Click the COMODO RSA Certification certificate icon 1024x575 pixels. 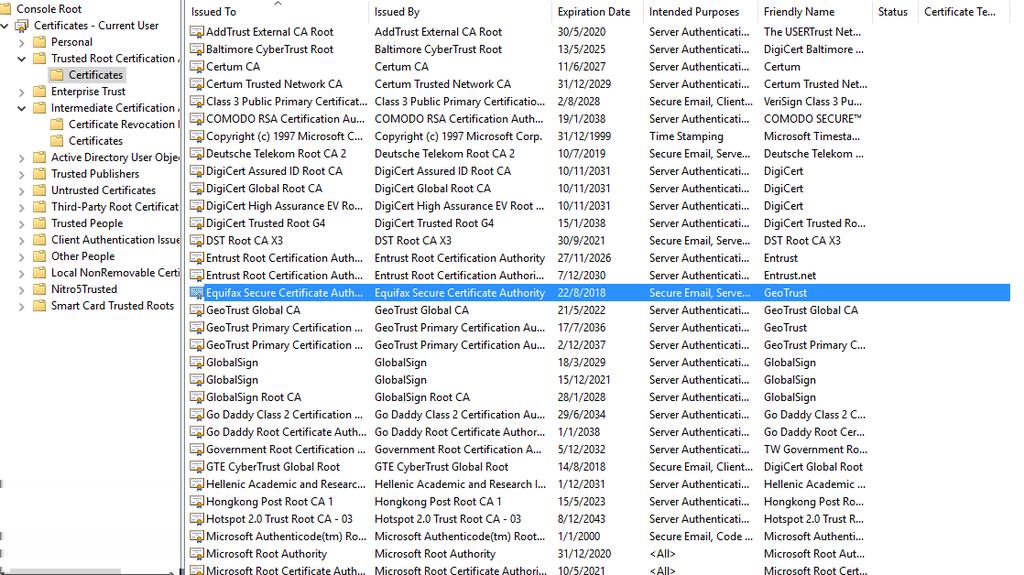tap(197, 119)
